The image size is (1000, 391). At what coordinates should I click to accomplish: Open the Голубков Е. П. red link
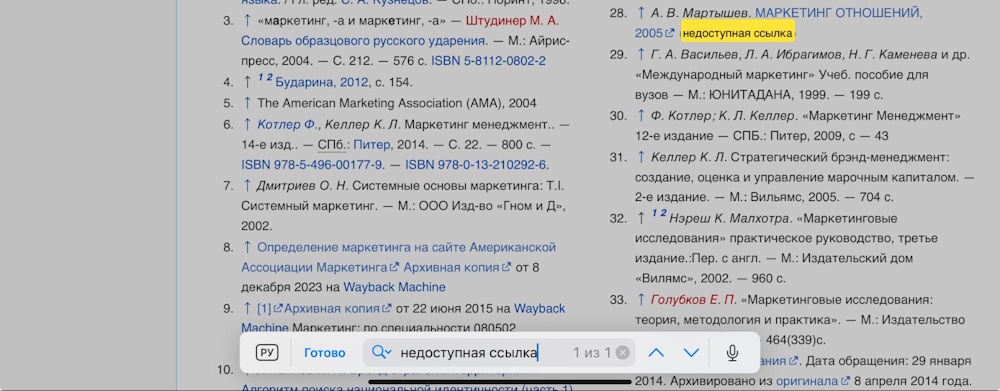pos(694,300)
